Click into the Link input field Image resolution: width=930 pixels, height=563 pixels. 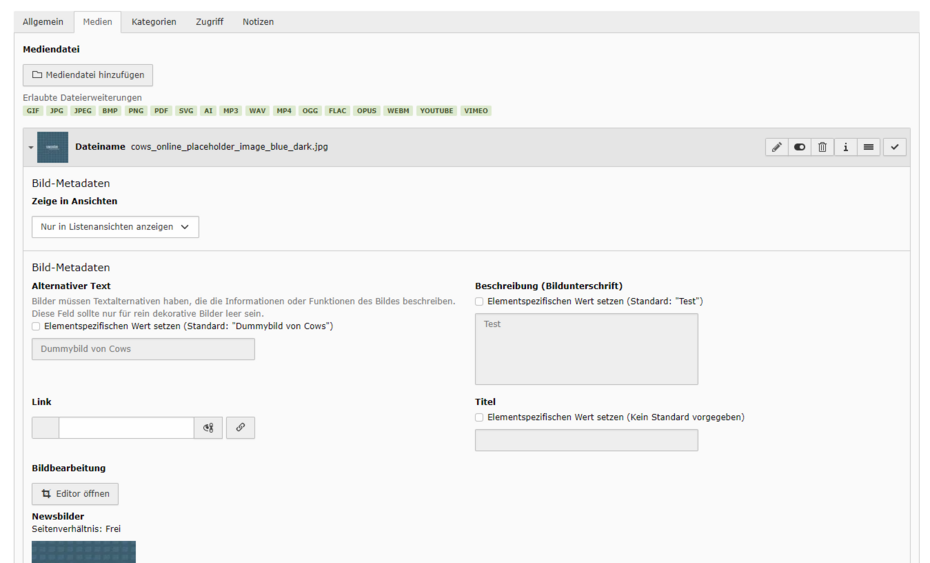coord(126,428)
